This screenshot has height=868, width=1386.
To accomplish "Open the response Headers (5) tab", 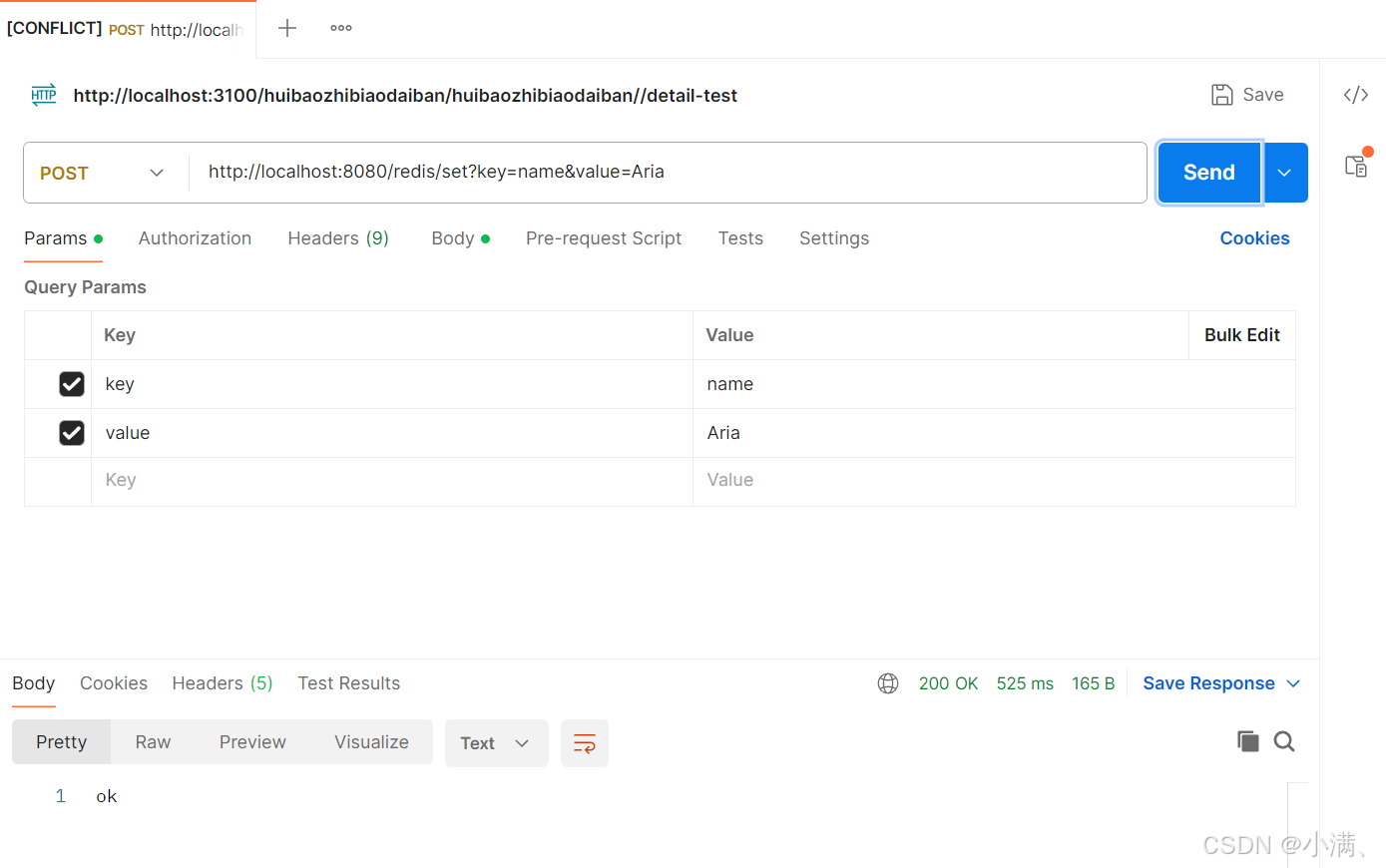I will pyautogui.click(x=223, y=683).
